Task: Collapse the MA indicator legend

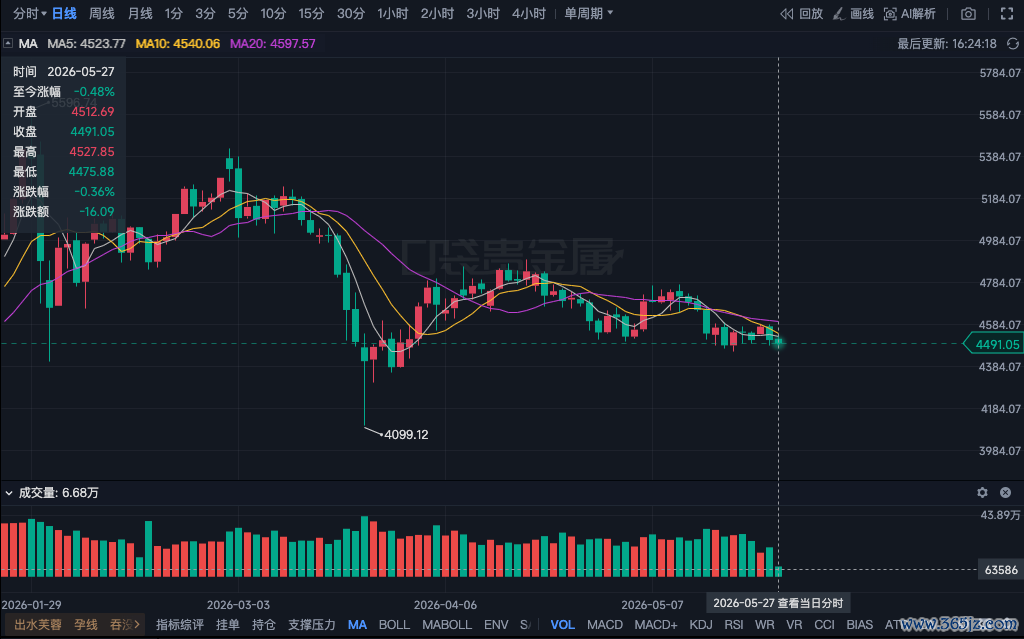Action: point(8,44)
